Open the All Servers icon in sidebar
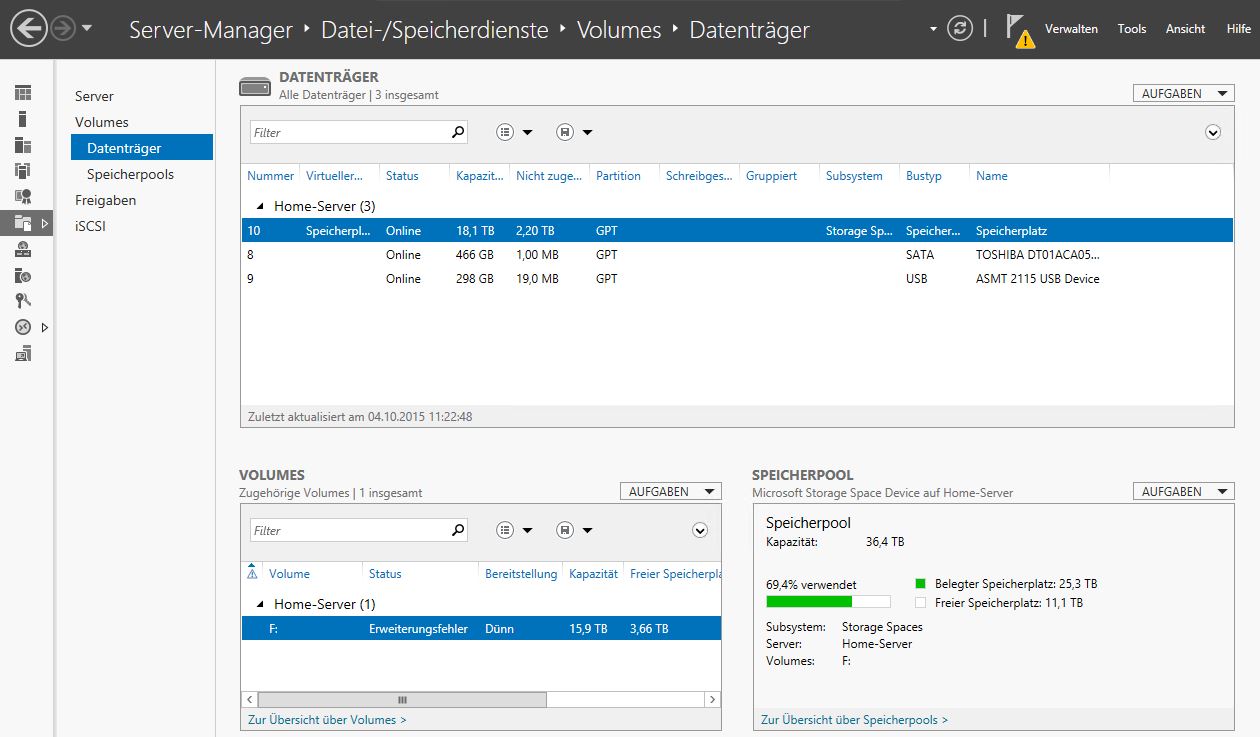 [23, 145]
